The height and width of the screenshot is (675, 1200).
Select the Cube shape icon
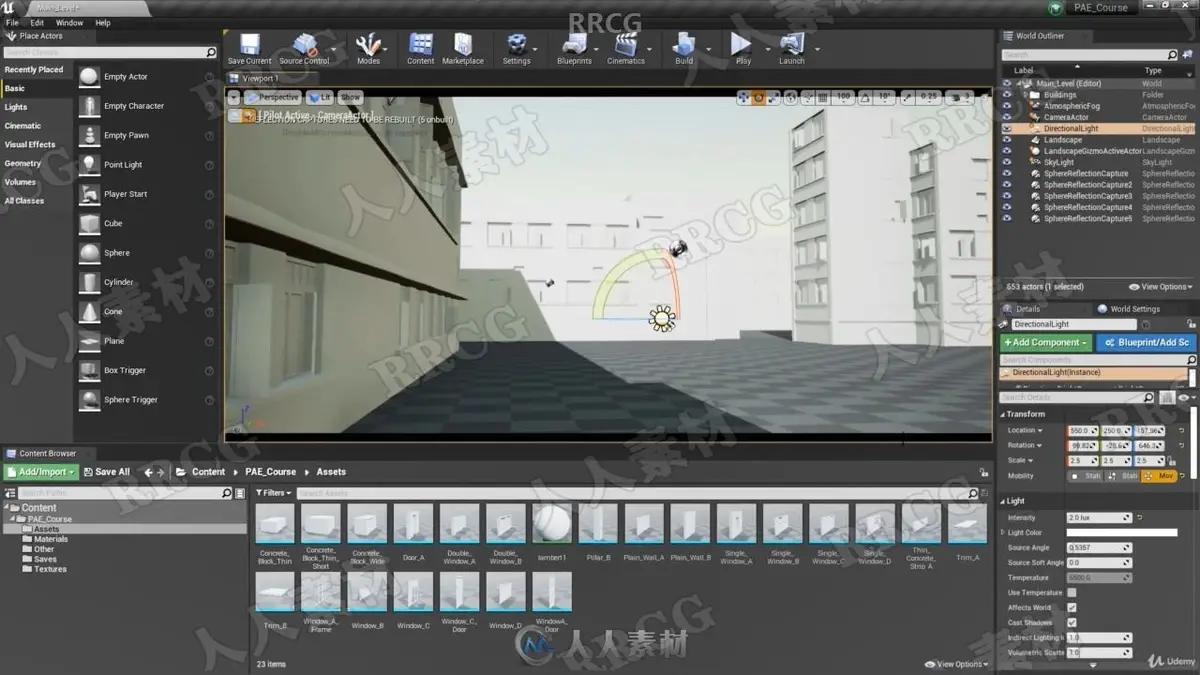[89, 223]
